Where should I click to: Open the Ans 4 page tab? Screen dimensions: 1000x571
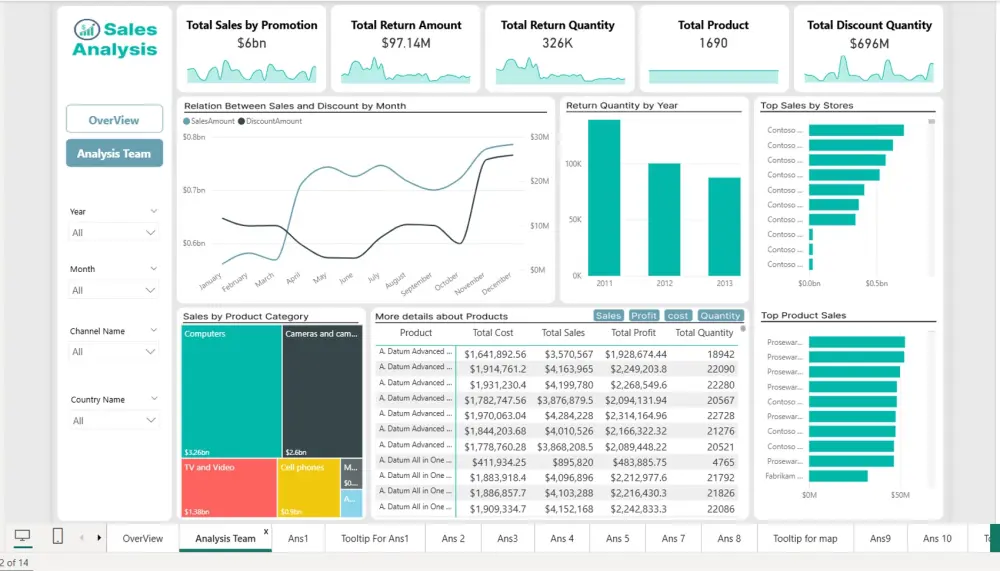(x=562, y=538)
